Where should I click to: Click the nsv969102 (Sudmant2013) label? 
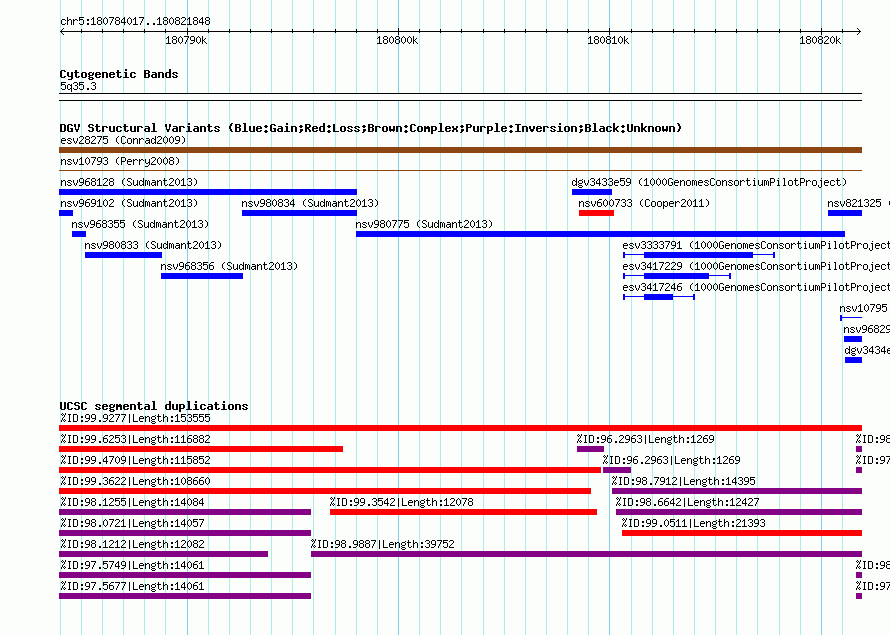click(129, 203)
